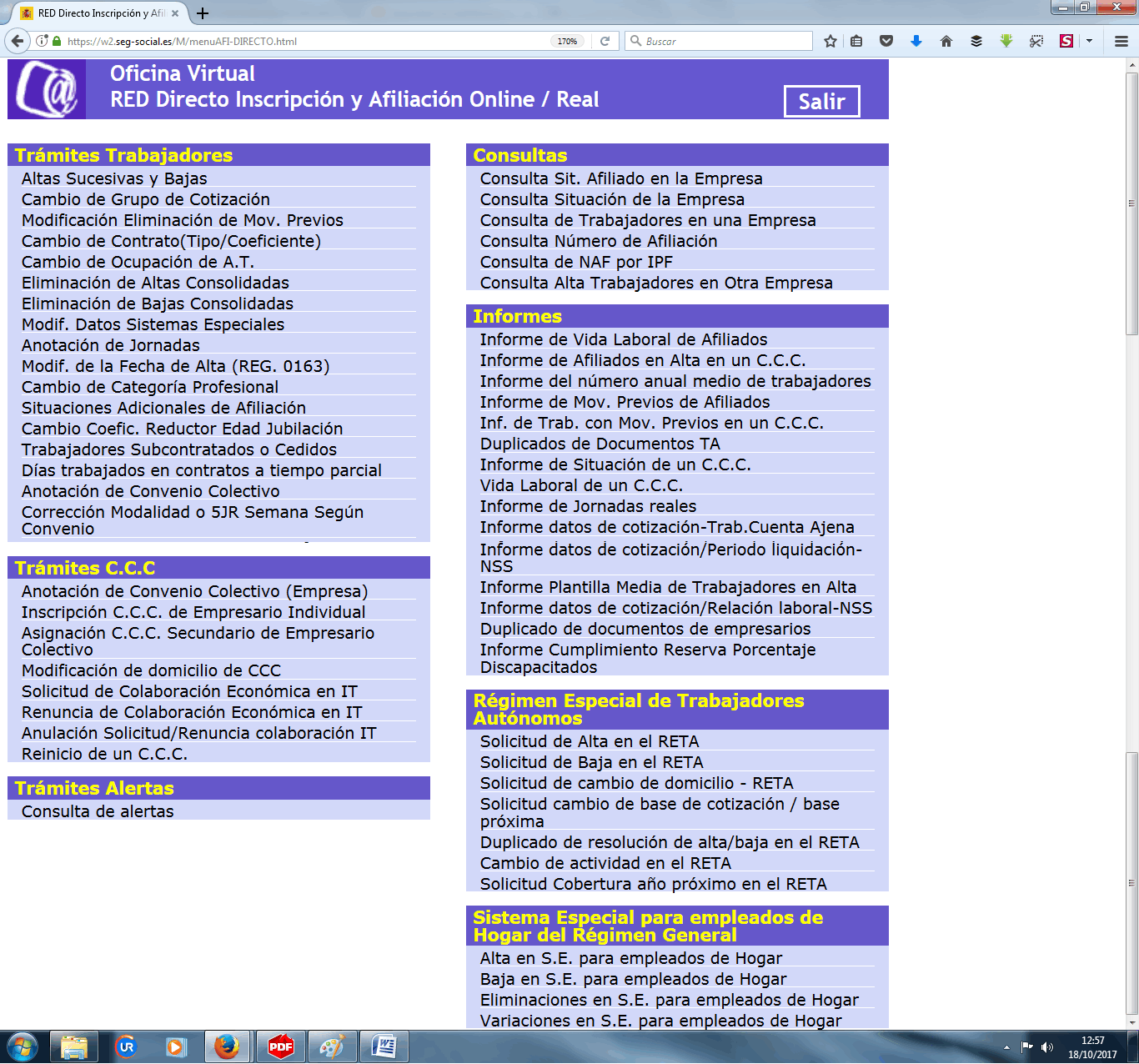Open a new browser tab with plus button
The height and width of the screenshot is (1064, 1139).
[203, 13]
